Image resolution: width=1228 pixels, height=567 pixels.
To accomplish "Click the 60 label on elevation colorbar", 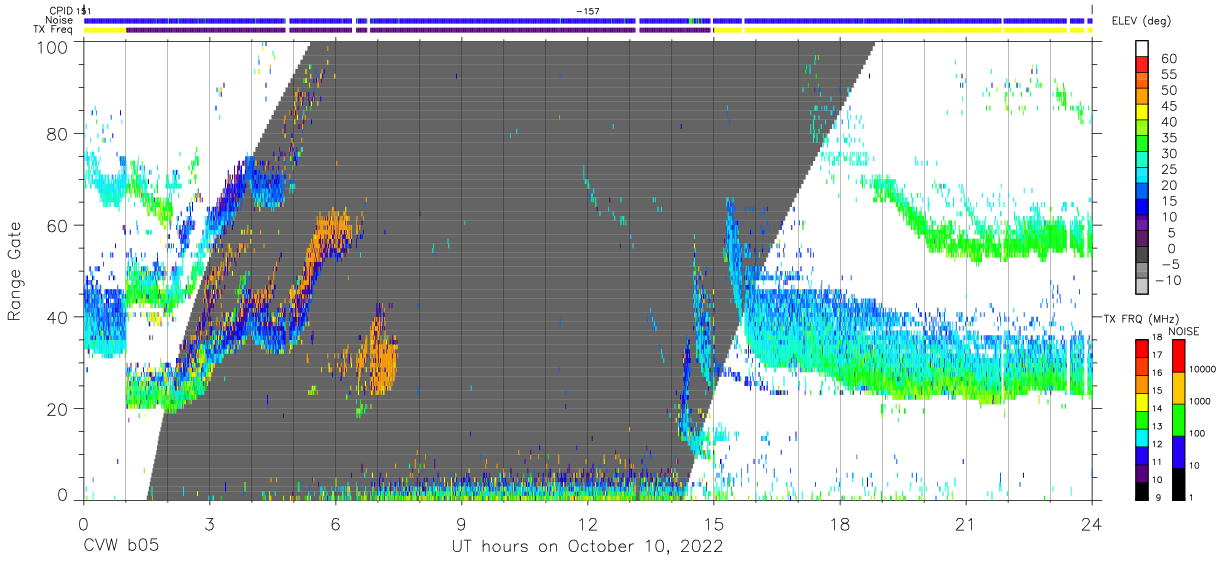I will [x=1168, y=58].
